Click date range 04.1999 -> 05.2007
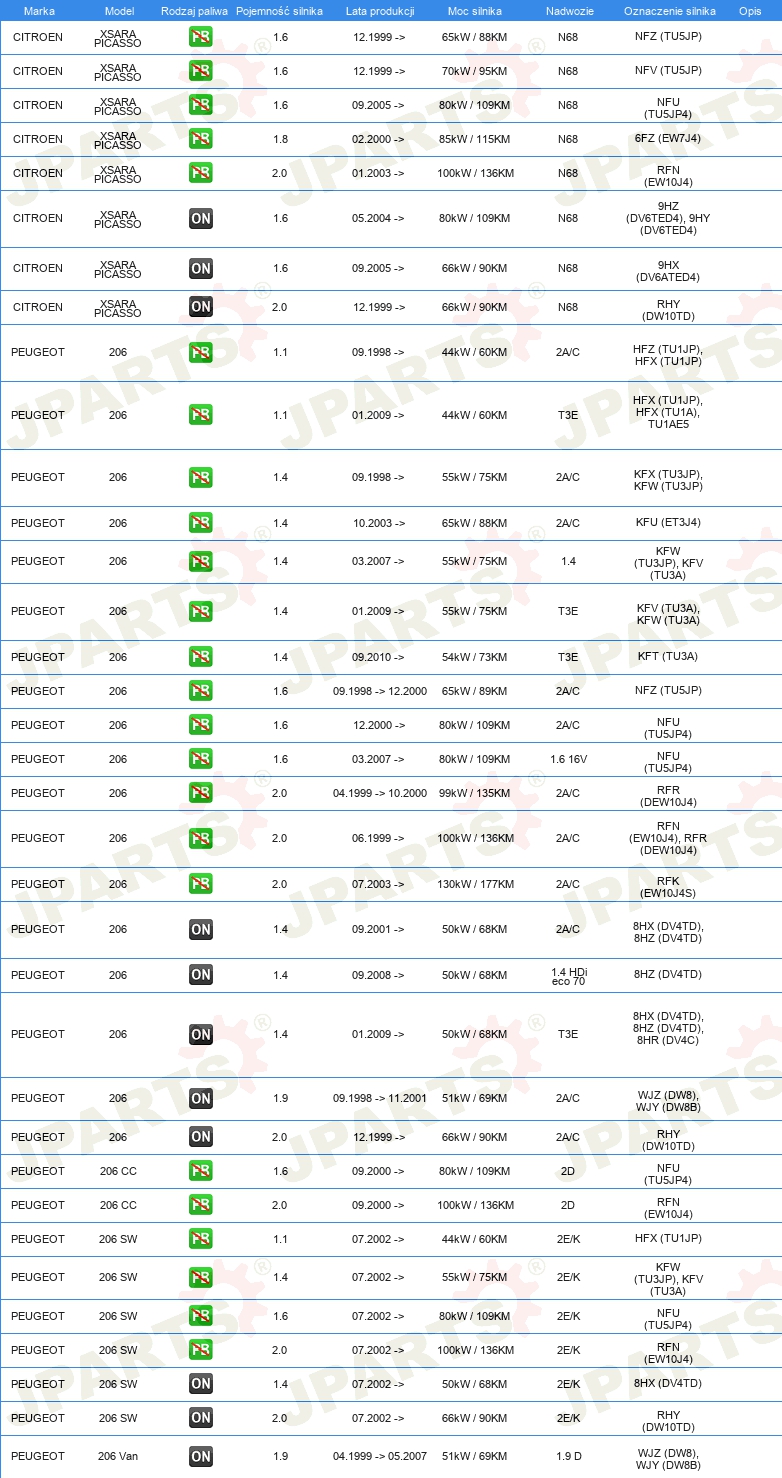The width and height of the screenshot is (782, 1478). (x=380, y=1456)
